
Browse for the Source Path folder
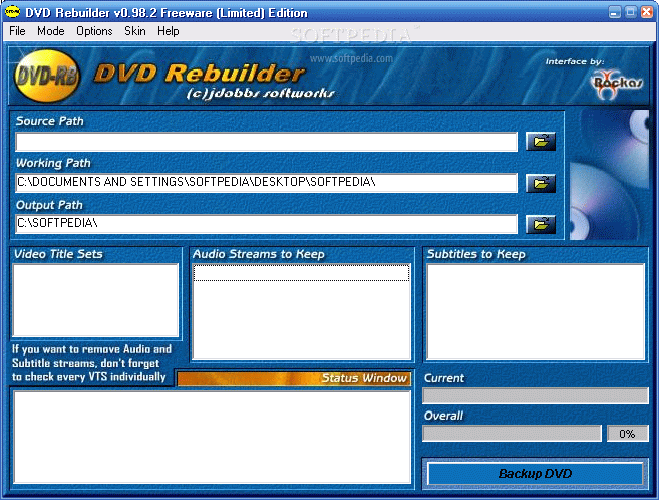(x=541, y=142)
